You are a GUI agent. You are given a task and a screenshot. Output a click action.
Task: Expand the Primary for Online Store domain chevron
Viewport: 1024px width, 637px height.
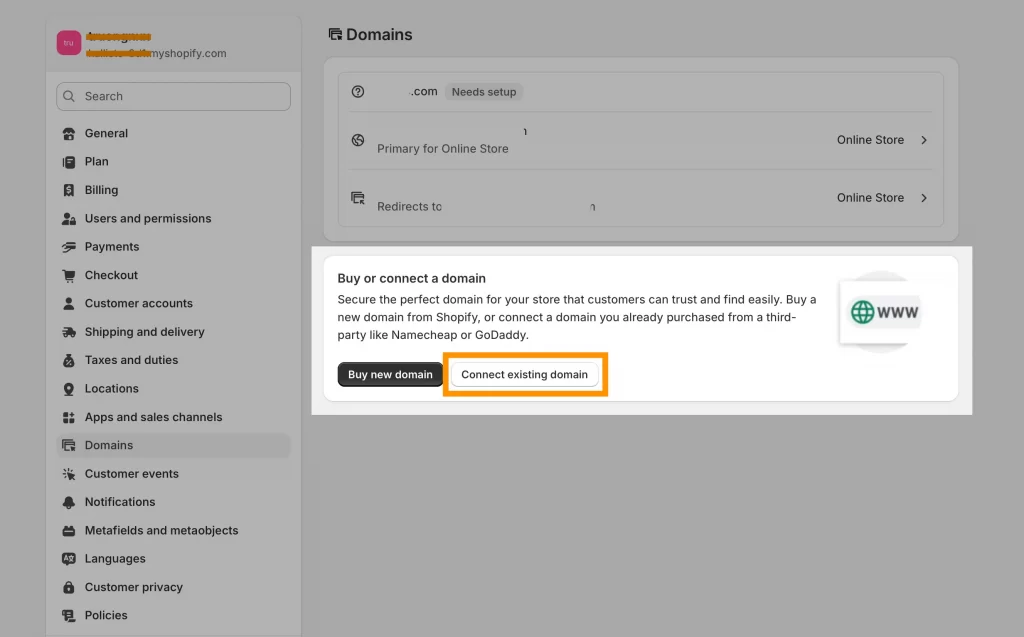[924, 140]
